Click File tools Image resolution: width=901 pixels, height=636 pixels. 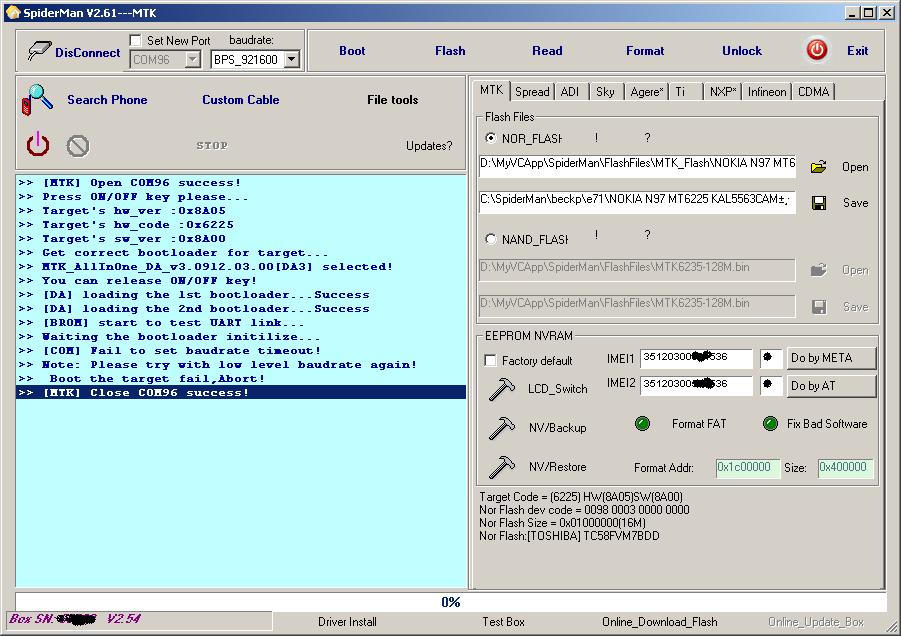[x=392, y=100]
